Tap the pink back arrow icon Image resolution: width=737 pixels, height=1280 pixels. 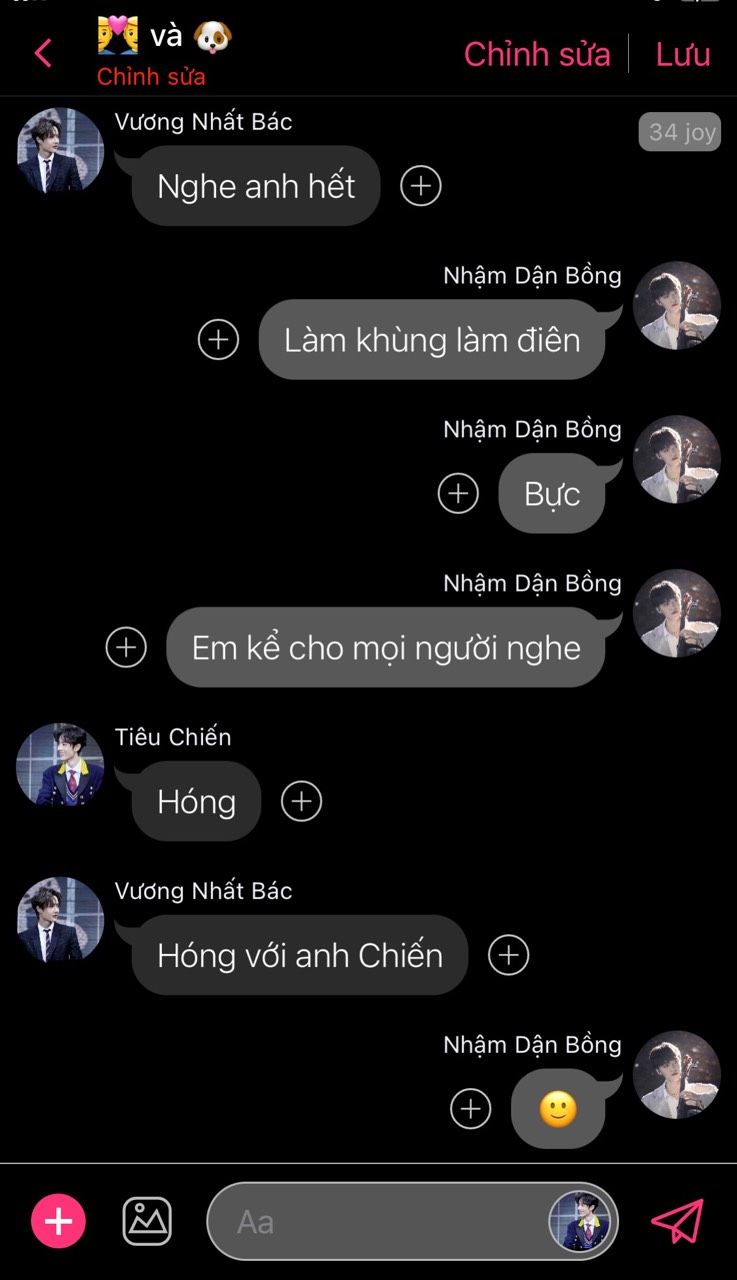pyautogui.click(x=43, y=53)
